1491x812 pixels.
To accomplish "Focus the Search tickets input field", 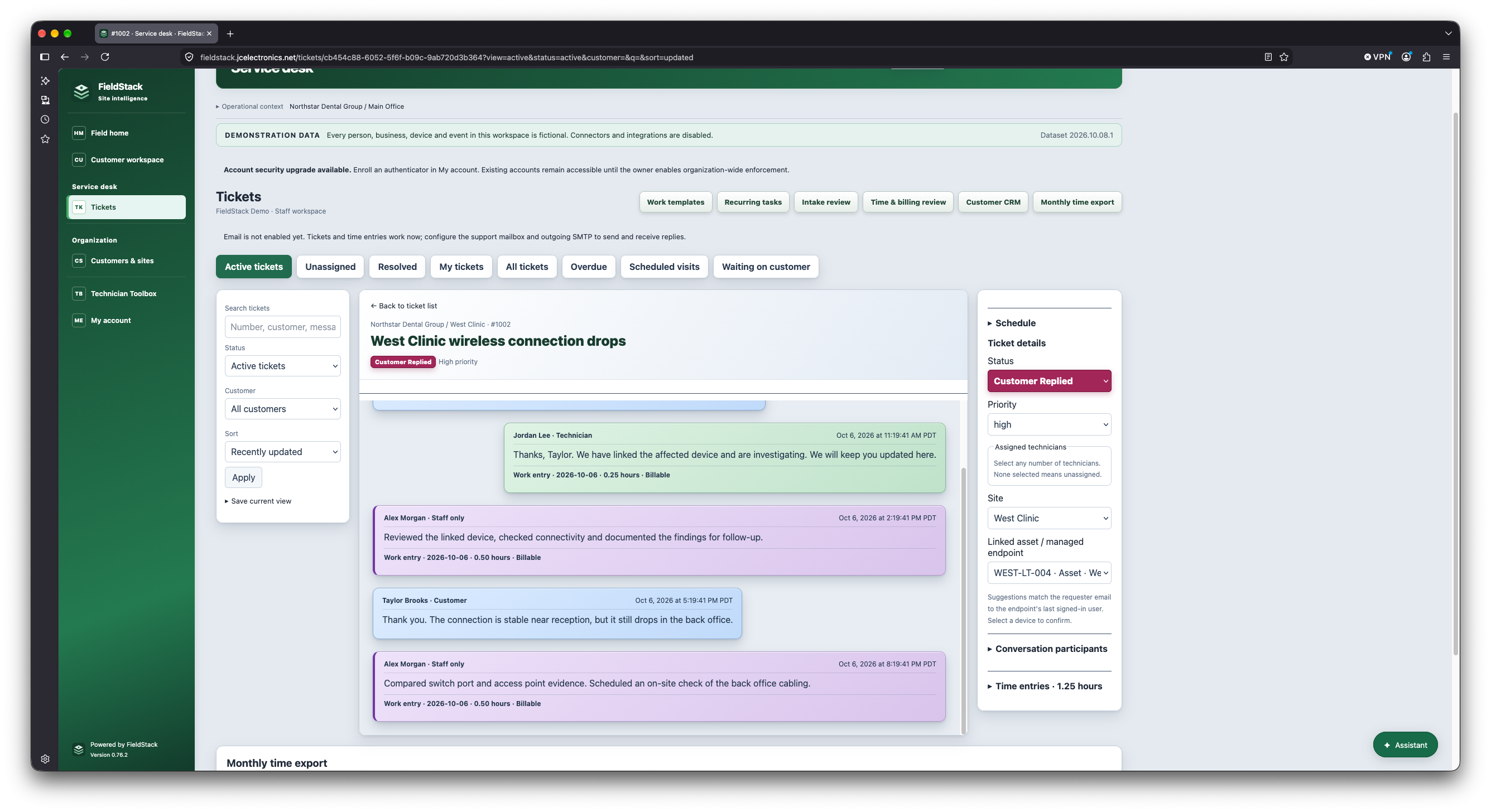I will 282,327.
